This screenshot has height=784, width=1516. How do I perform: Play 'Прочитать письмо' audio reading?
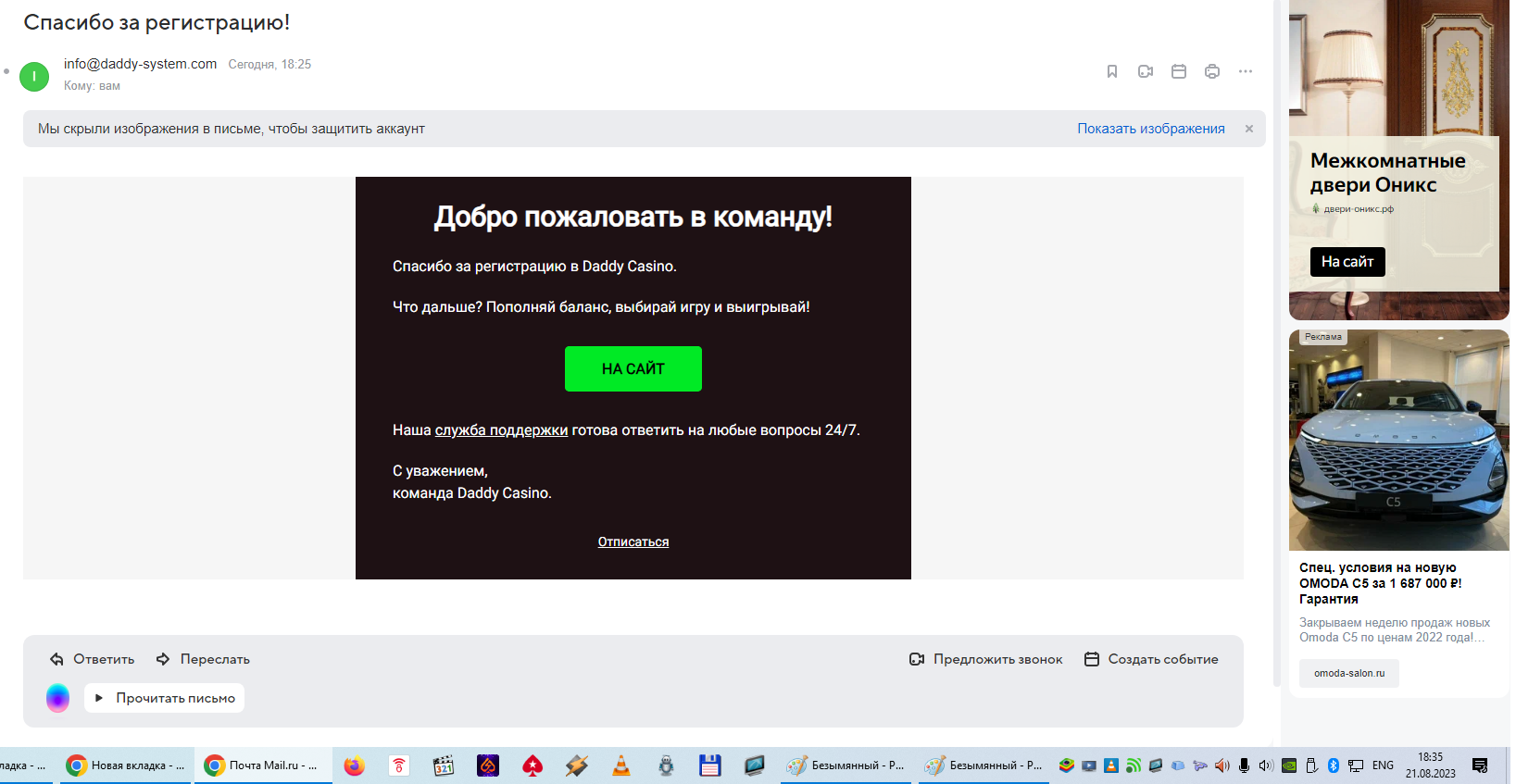point(165,698)
